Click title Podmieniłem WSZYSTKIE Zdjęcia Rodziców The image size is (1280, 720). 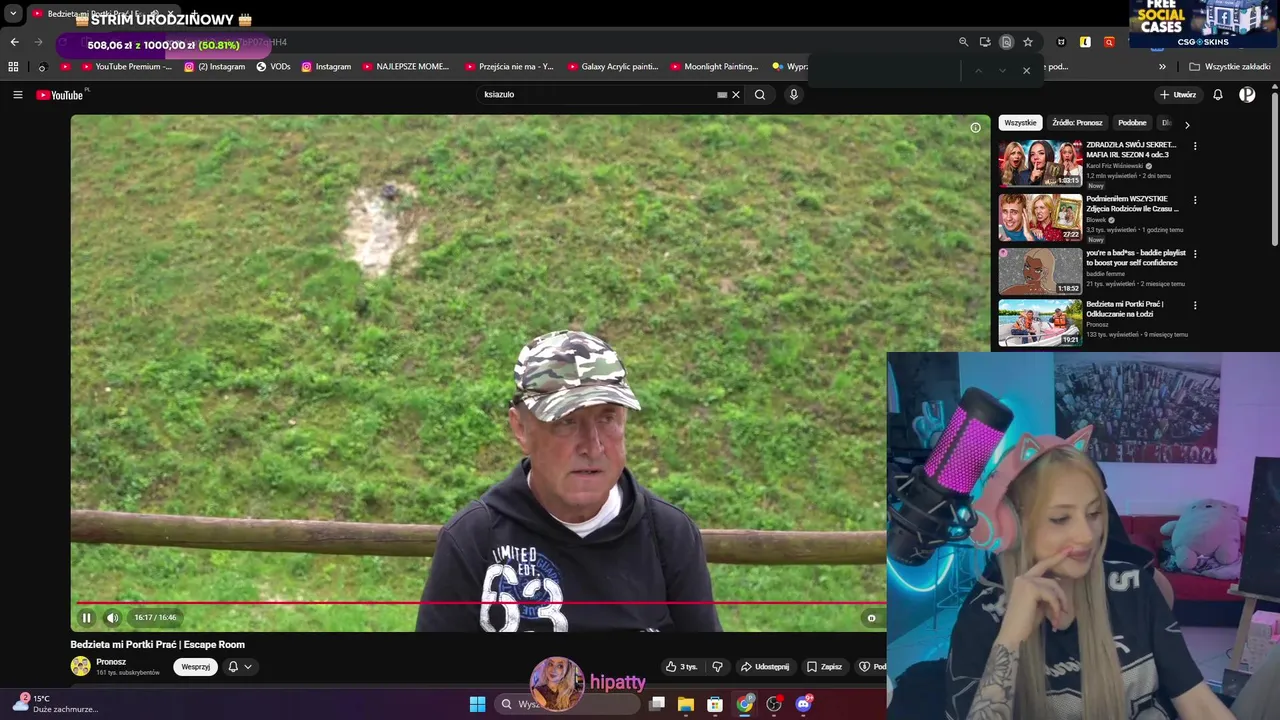pos(1132,204)
